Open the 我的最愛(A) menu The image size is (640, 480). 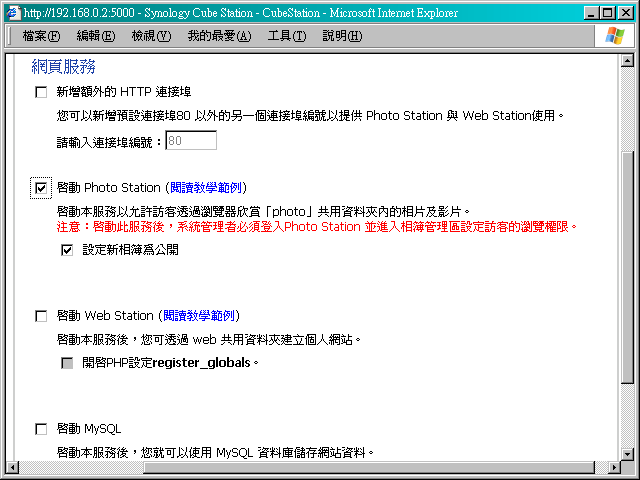click(x=220, y=36)
